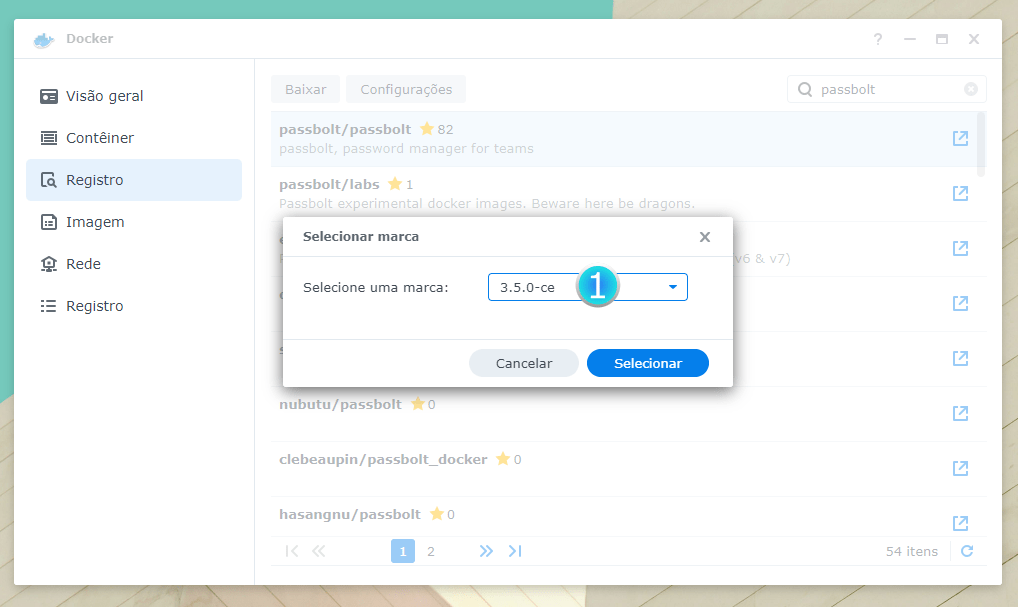This screenshot has height=607, width=1018.
Task: Close the Selecionar marca dialog
Action: tap(705, 237)
